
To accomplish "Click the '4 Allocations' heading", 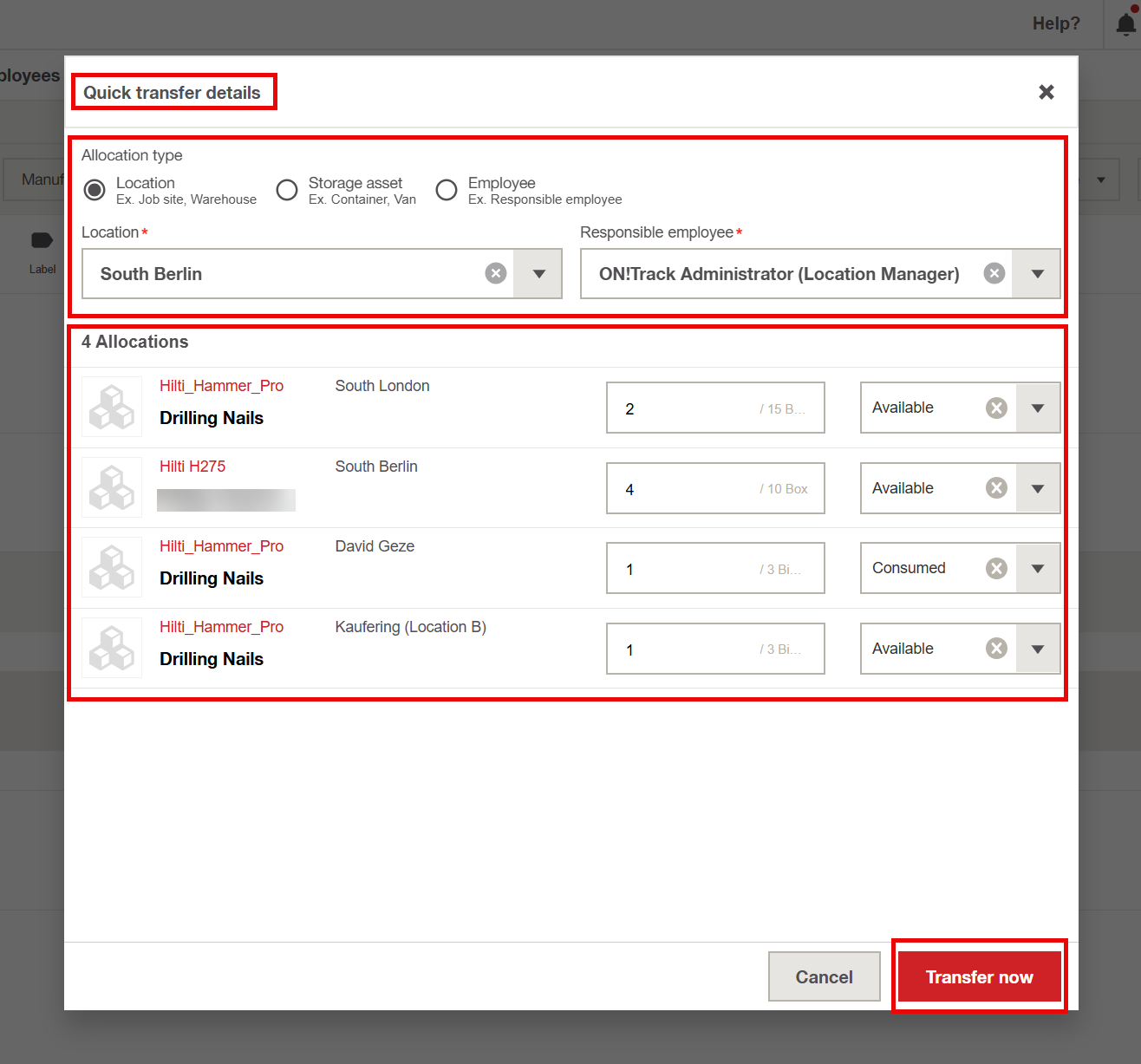I will pyautogui.click(x=134, y=342).
